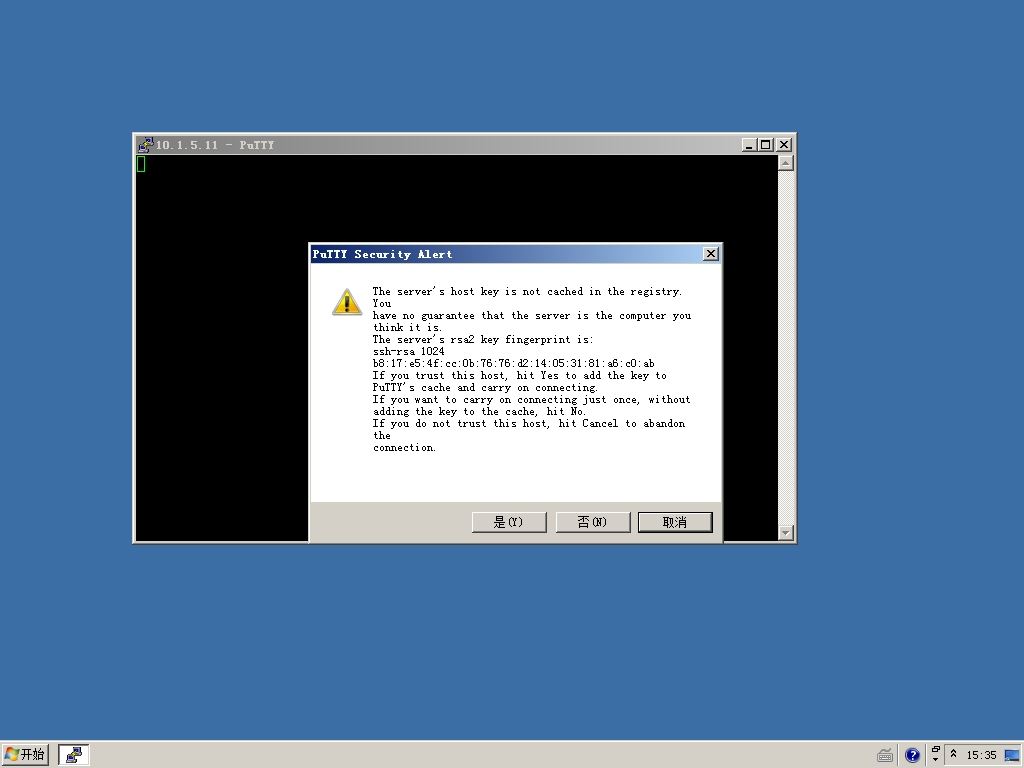Screen dimensions: 1024x768
Task: Open the PuTTY window system menu icon
Action: (145, 144)
